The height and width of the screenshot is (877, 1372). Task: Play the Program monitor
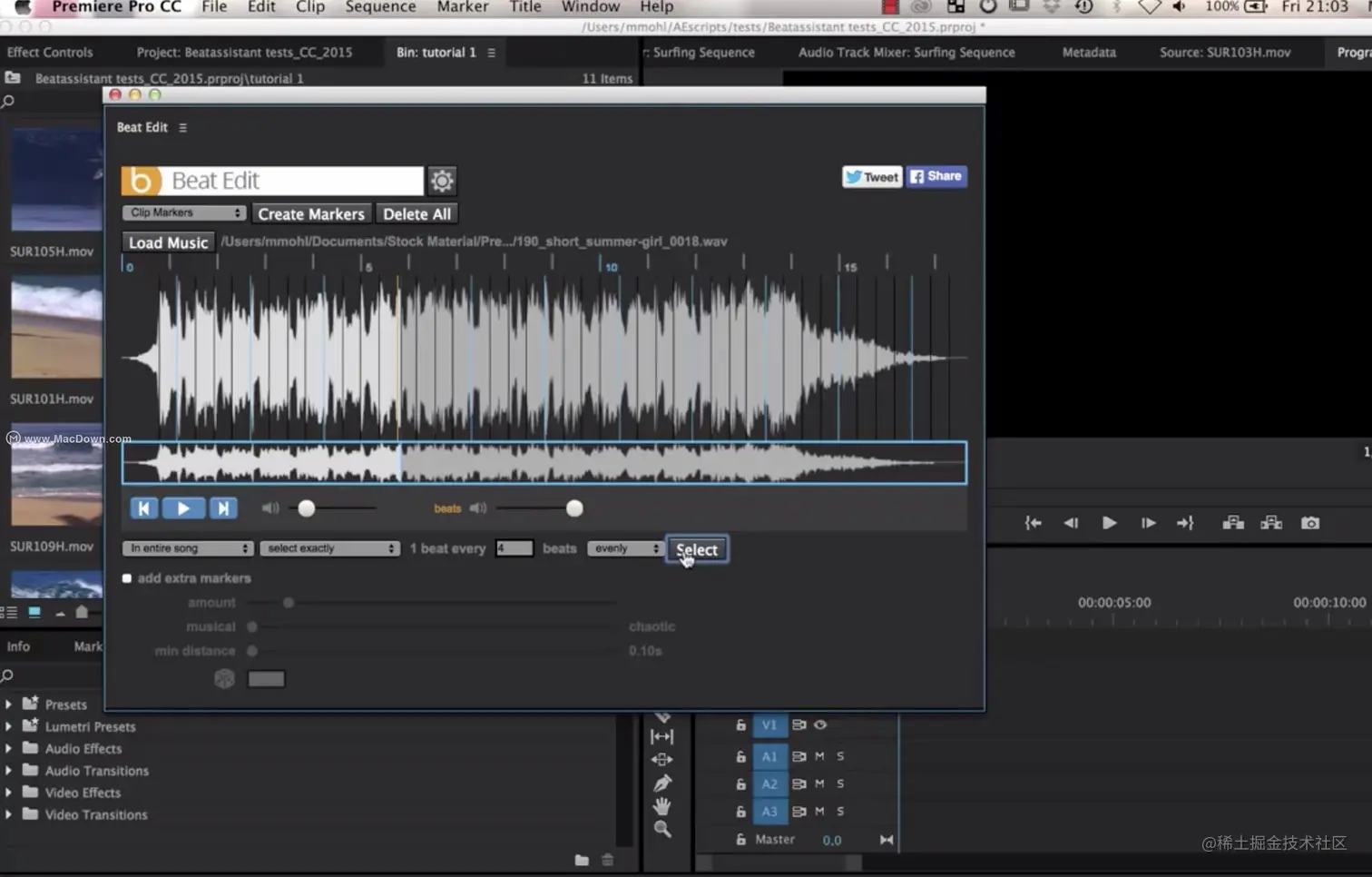[1109, 523]
